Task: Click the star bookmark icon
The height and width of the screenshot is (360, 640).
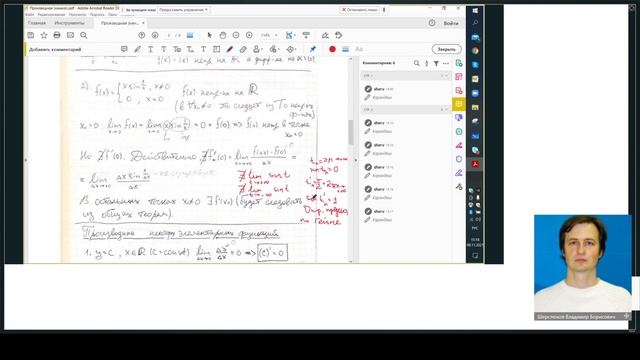Action: click(x=44, y=36)
